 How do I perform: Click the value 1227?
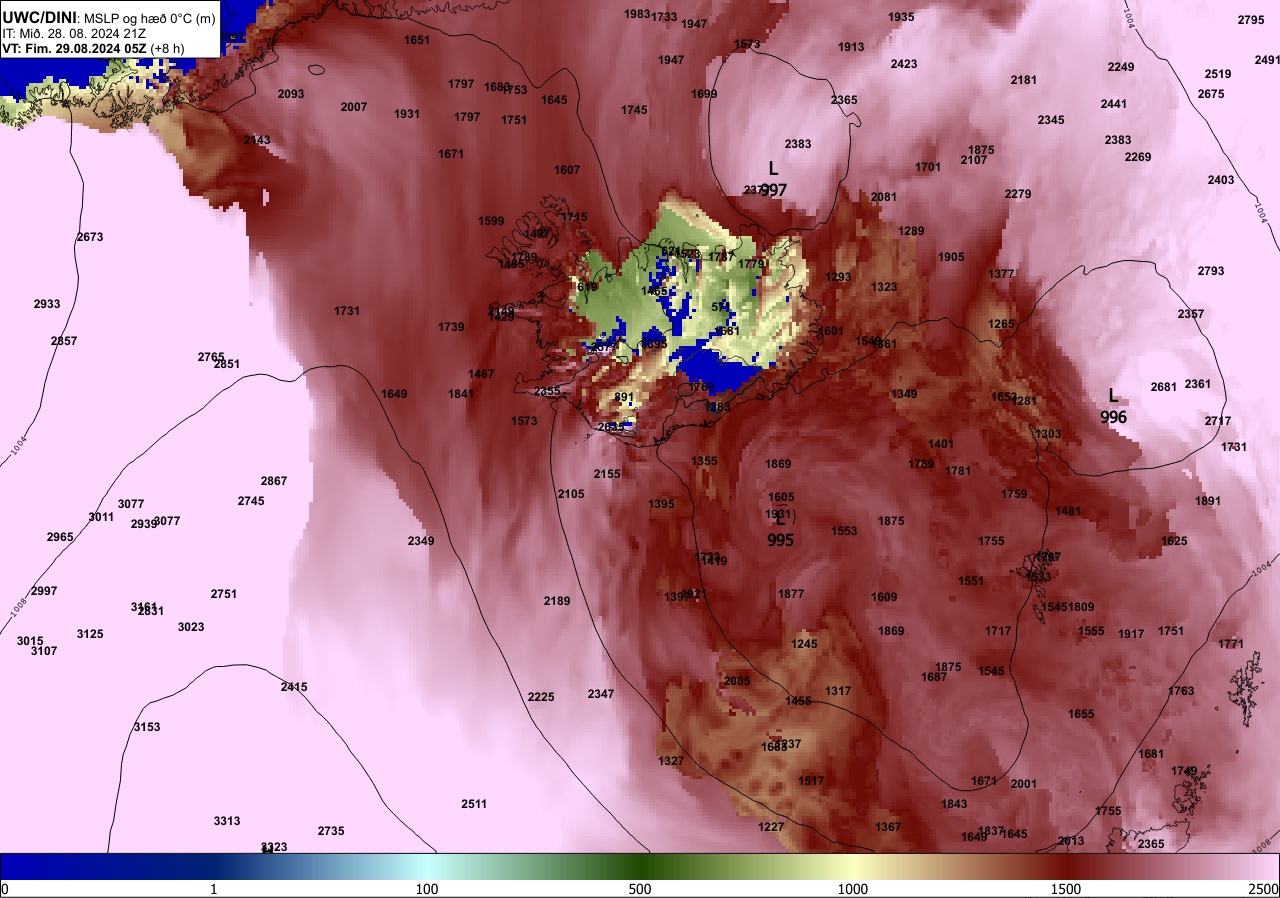[771, 827]
